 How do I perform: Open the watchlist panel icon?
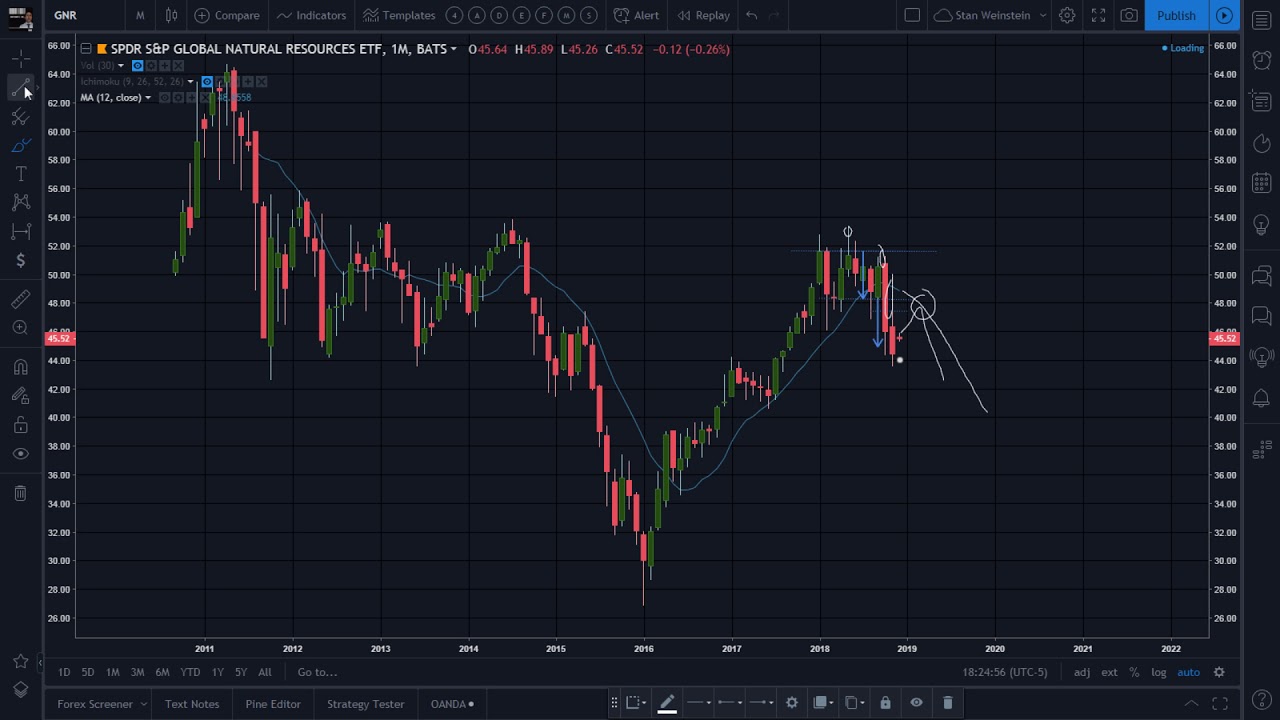pyautogui.click(x=1261, y=20)
